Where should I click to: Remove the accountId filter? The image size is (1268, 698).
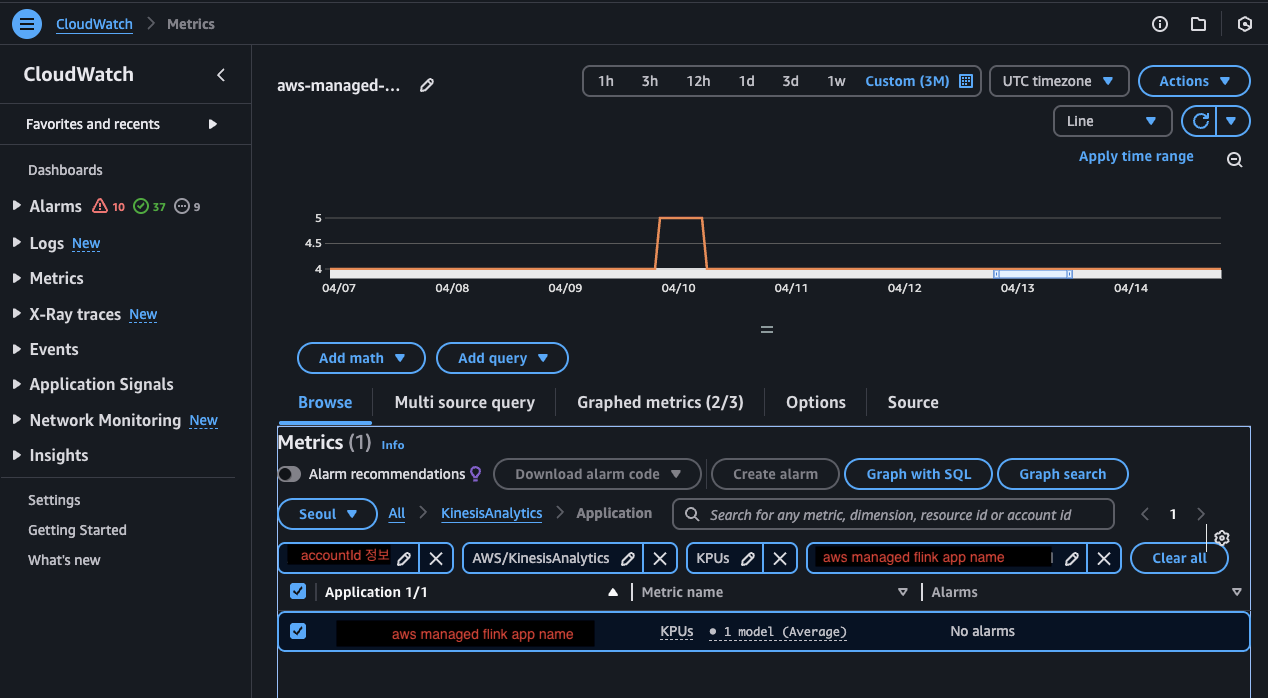tap(436, 558)
